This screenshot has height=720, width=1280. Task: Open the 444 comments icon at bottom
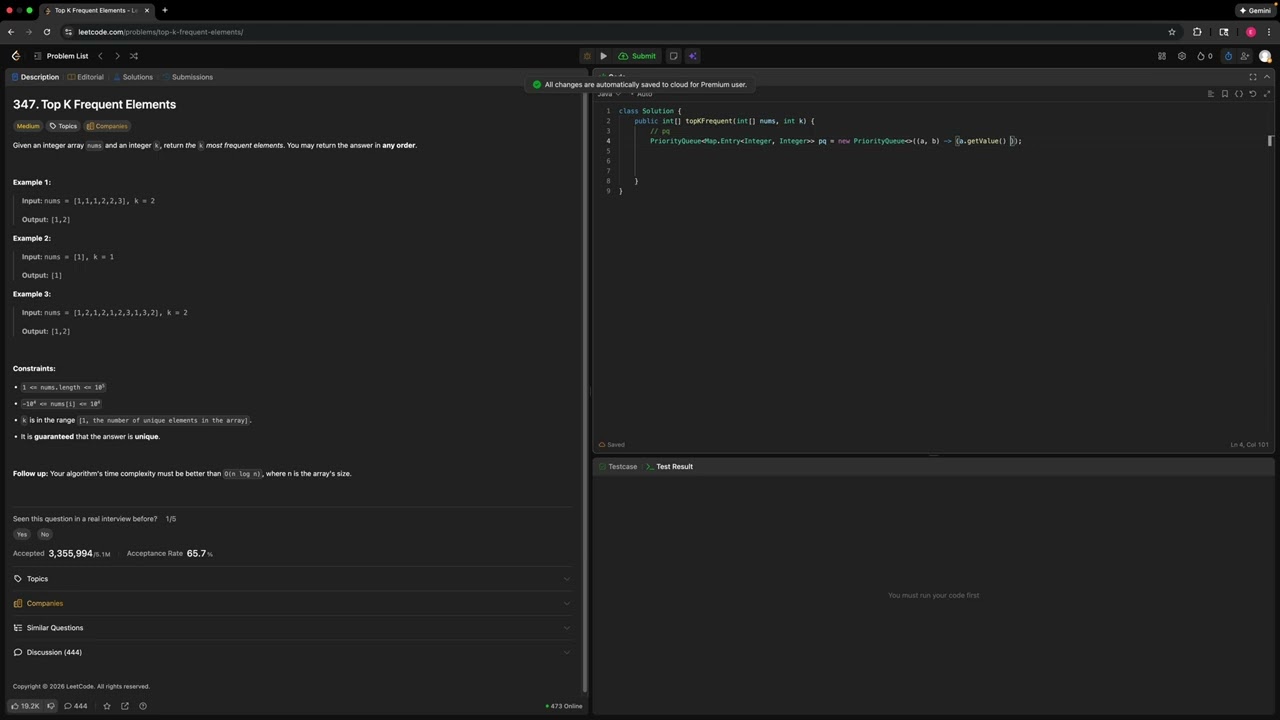coord(76,706)
